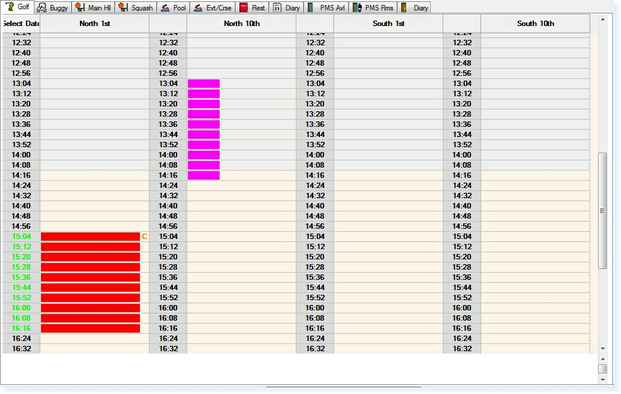Click the Evt/Crse tab icon
Image resolution: width=621 pixels, height=394 pixels.
point(198,8)
